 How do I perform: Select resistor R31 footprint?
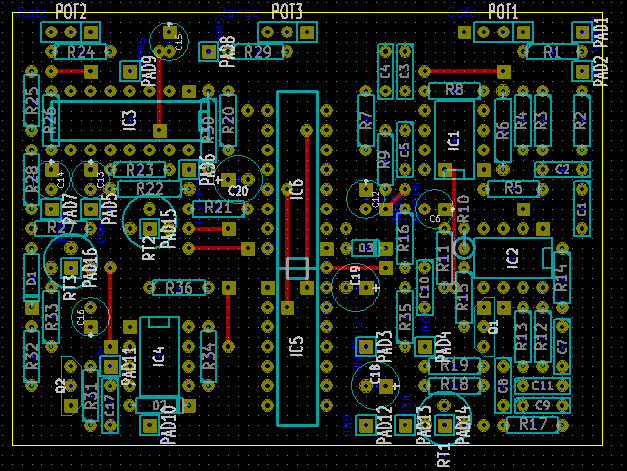(x=90, y=395)
